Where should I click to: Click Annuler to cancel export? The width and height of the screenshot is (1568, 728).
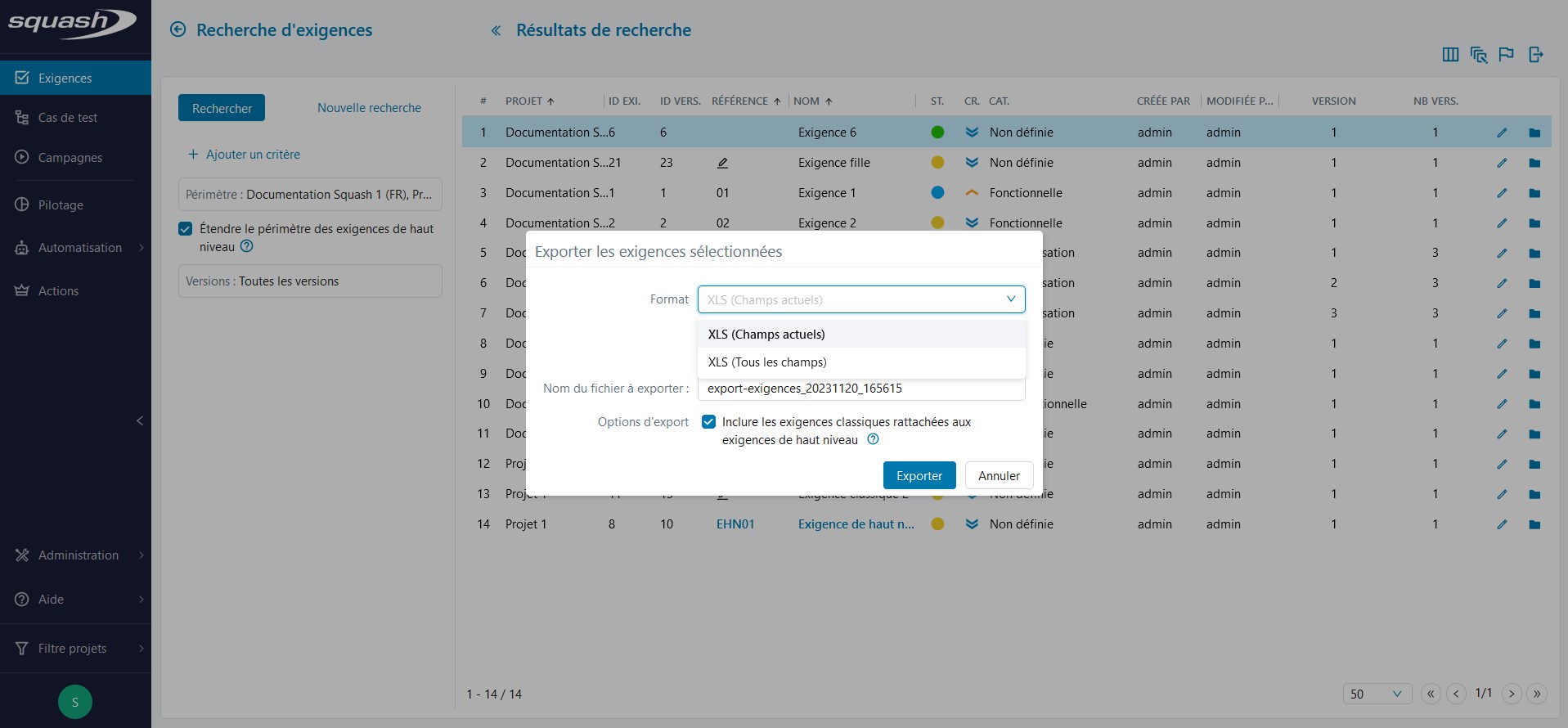[x=999, y=475]
